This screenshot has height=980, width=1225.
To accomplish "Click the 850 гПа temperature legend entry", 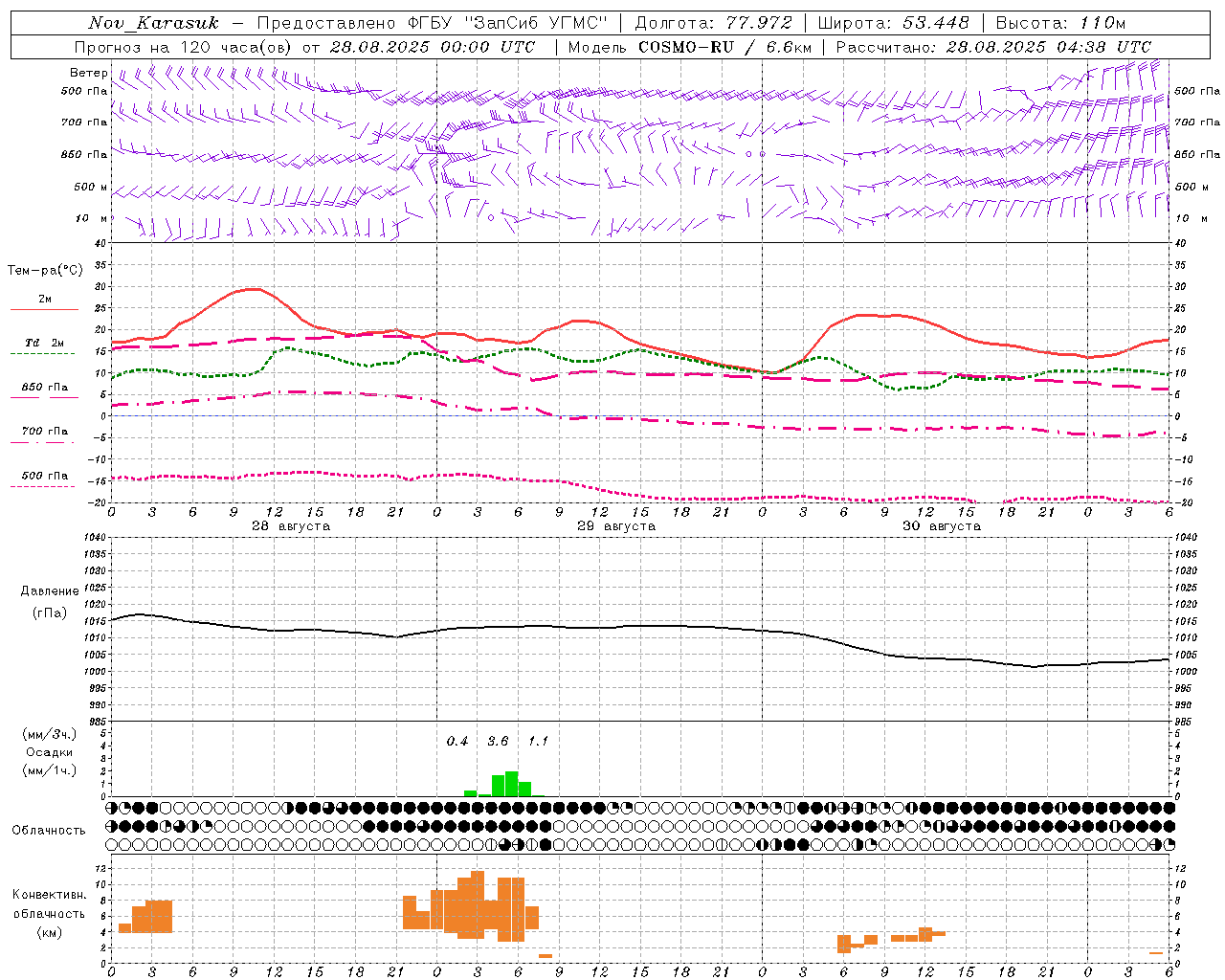I will point(45,388).
